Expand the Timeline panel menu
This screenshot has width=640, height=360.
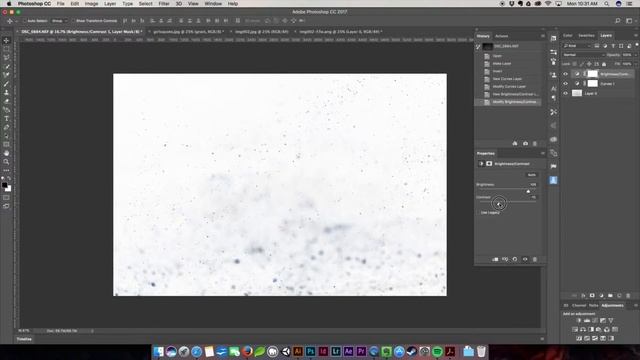[542, 339]
